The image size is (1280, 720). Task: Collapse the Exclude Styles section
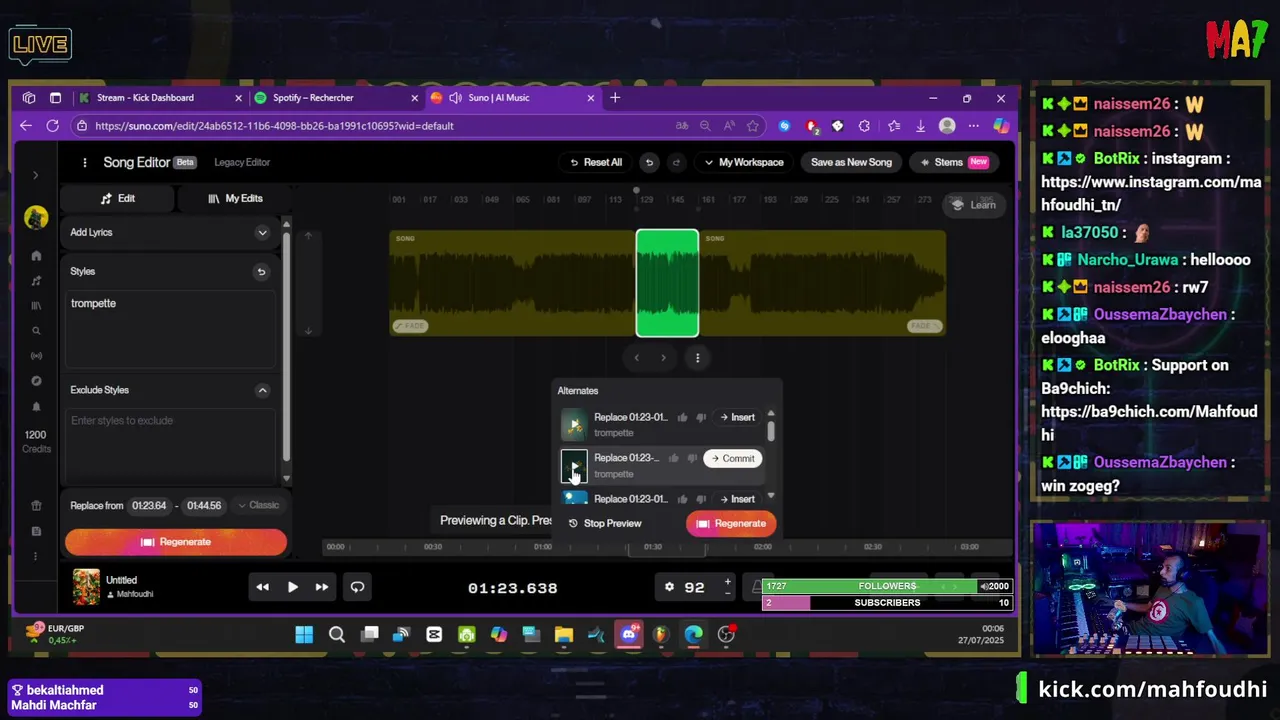click(262, 390)
